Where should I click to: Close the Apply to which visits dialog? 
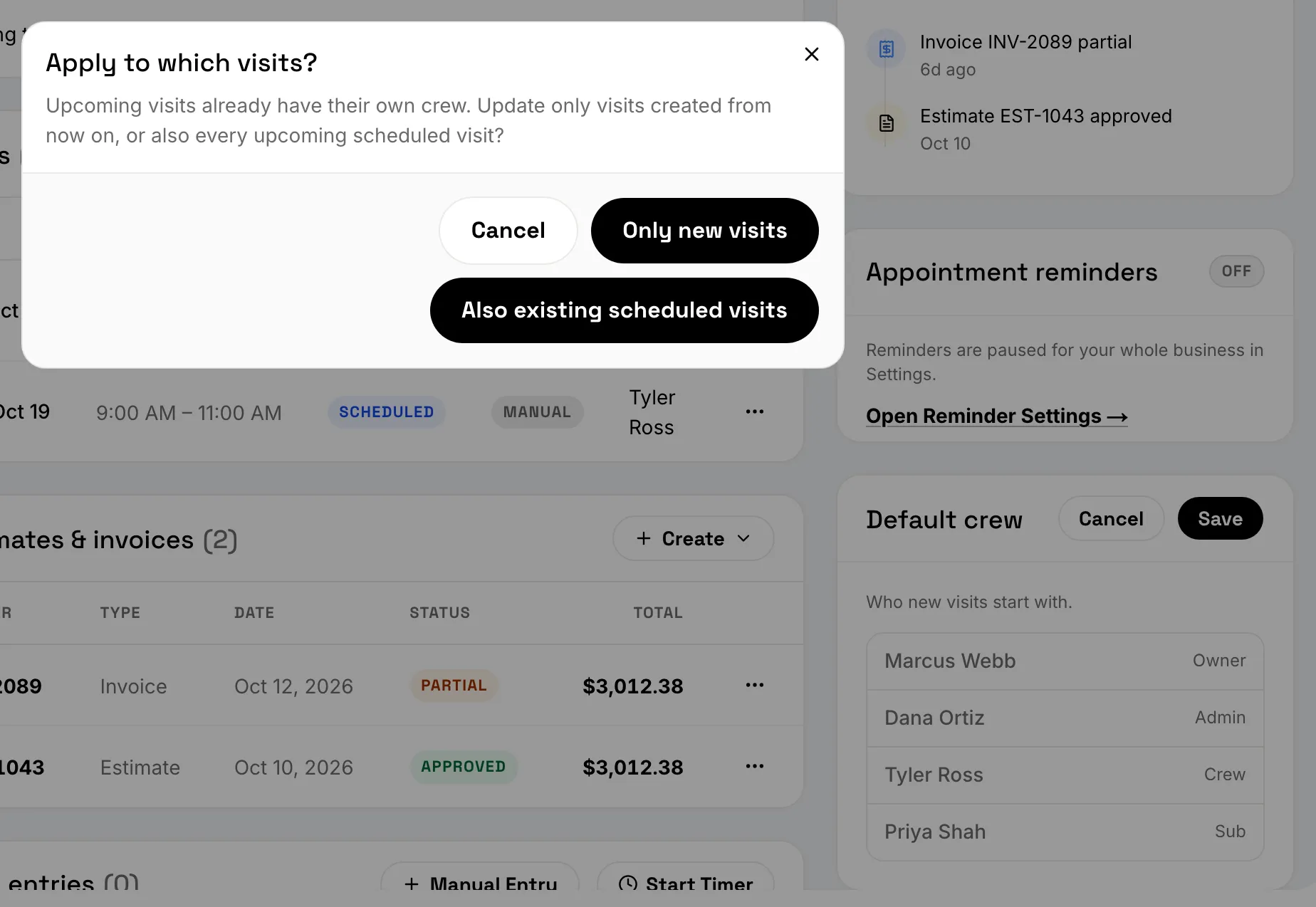coord(811,54)
